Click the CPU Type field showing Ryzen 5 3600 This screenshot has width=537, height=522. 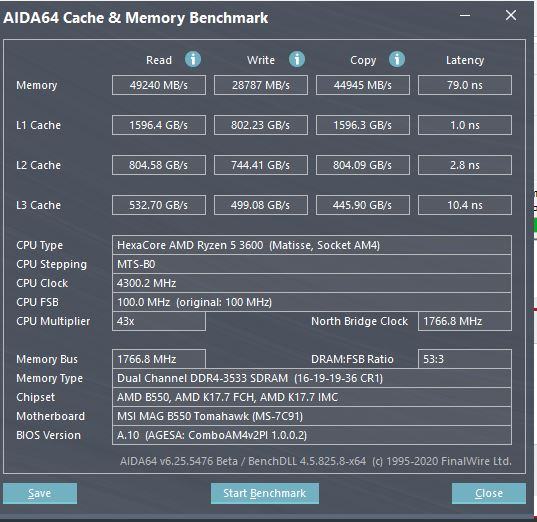click(312, 245)
